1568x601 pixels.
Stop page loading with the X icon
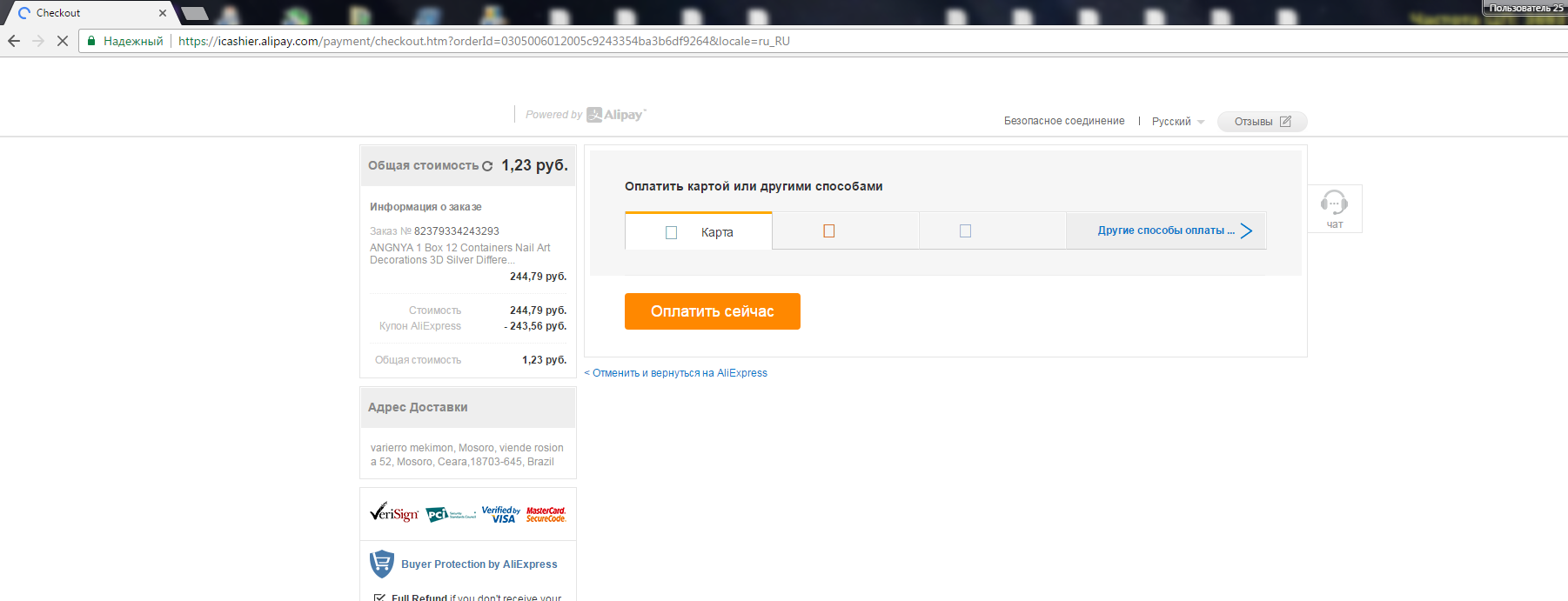[x=63, y=41]
